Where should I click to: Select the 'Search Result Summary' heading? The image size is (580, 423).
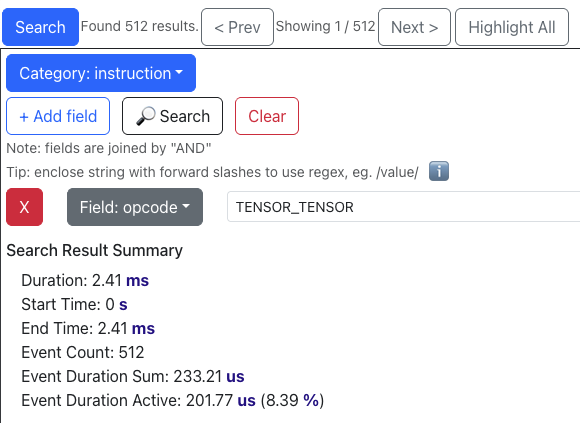95,250
